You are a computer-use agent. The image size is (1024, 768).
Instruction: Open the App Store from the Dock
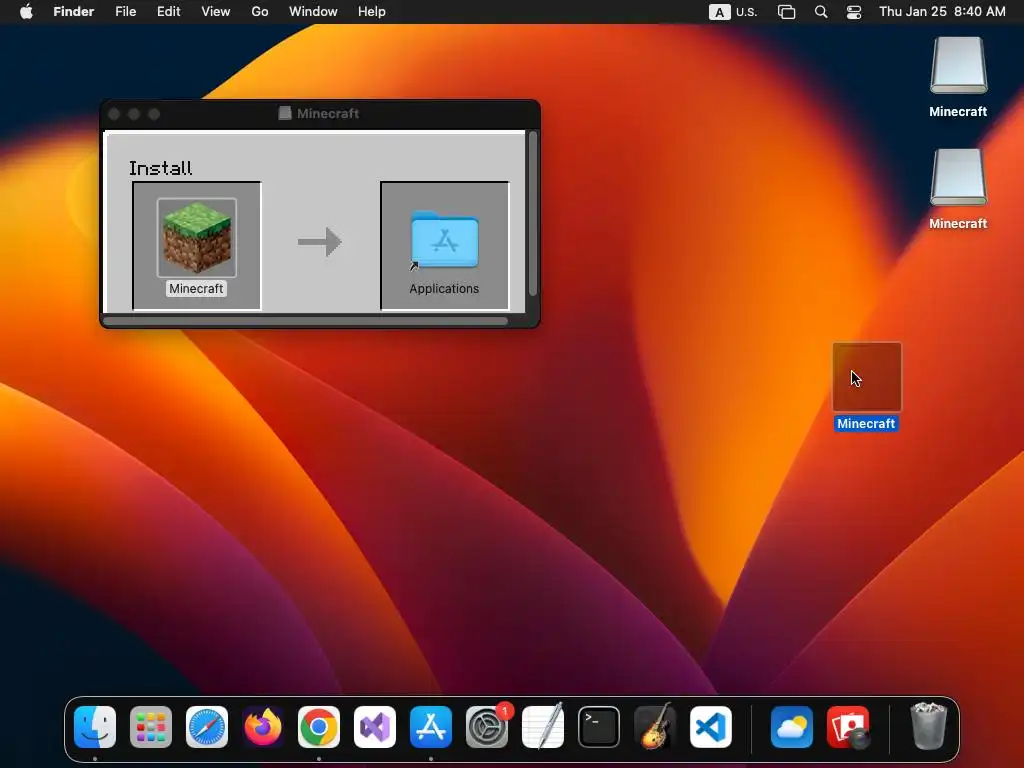coord(431,727)
